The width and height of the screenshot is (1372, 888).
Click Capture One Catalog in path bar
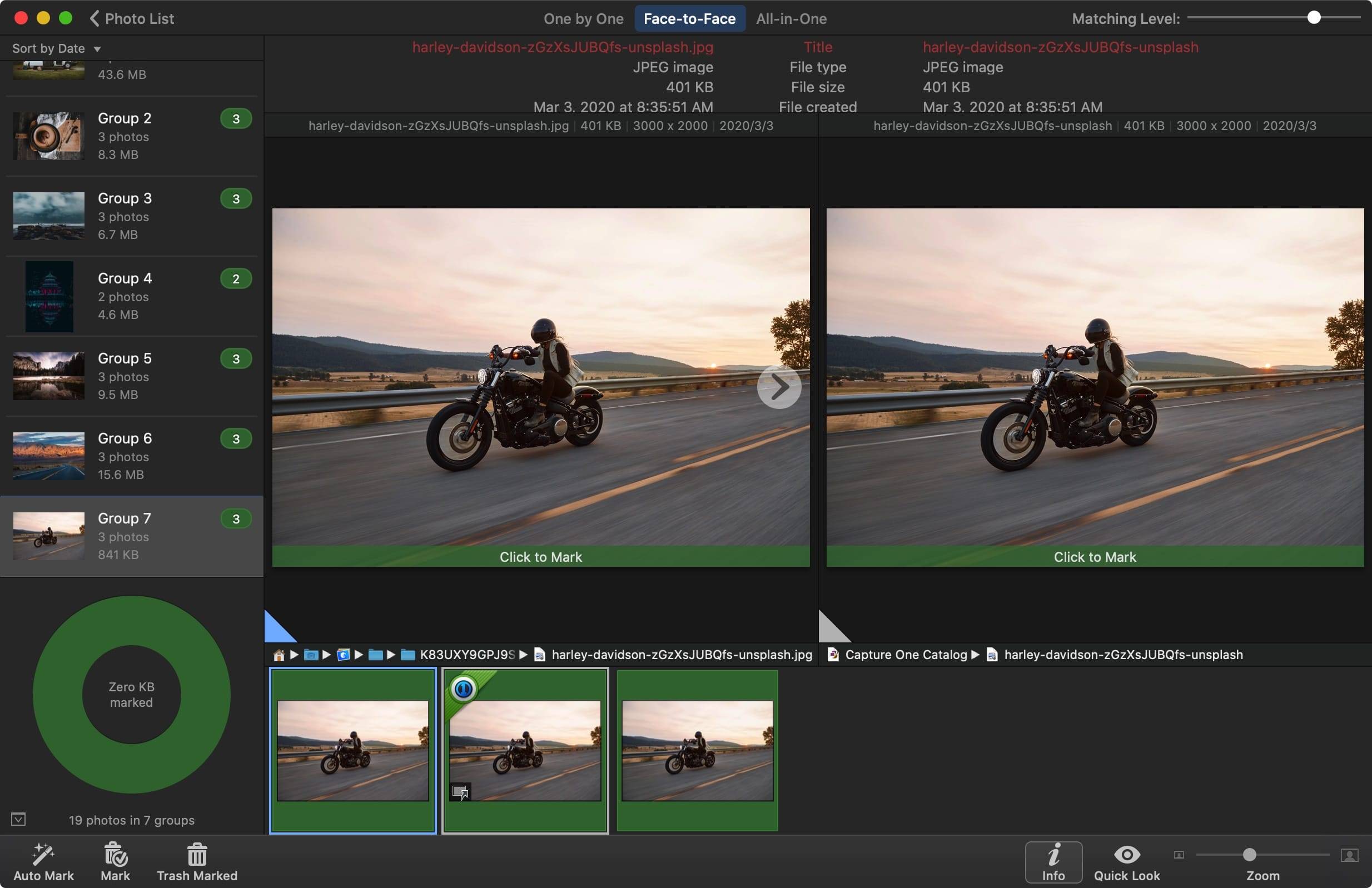pos(905,655)
